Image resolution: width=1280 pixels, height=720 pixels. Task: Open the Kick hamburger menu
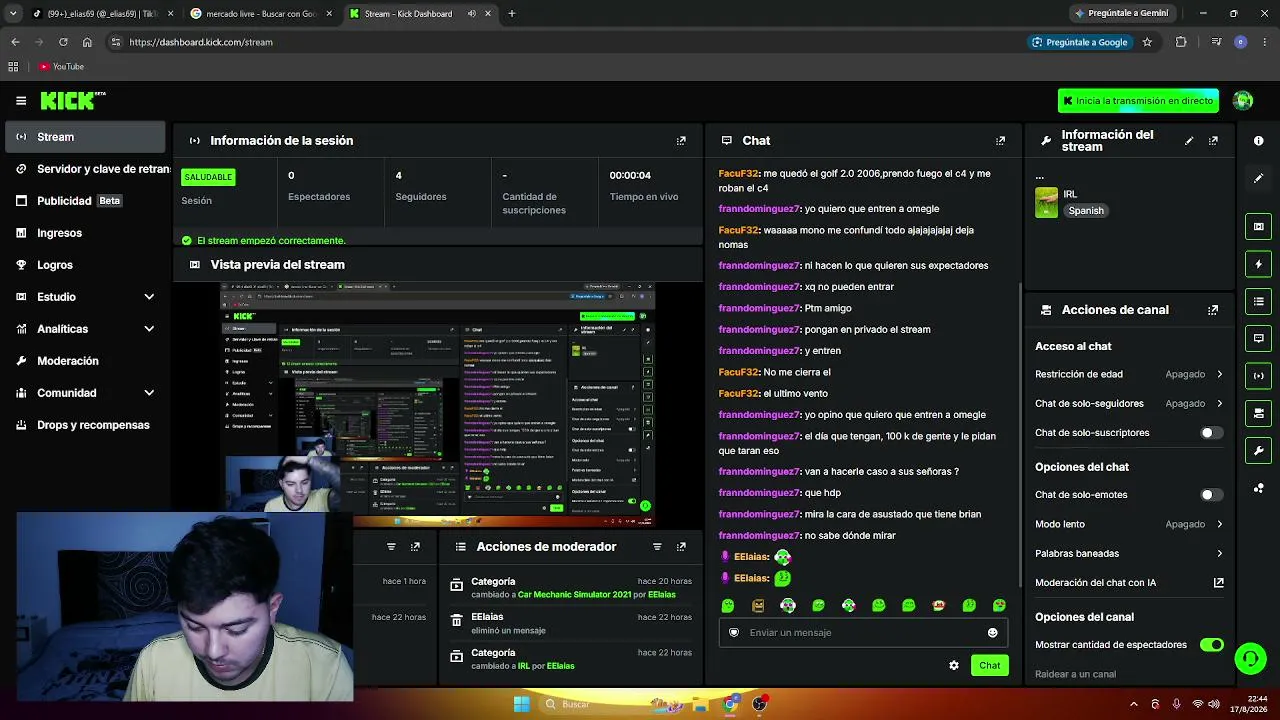pos(21,100)
